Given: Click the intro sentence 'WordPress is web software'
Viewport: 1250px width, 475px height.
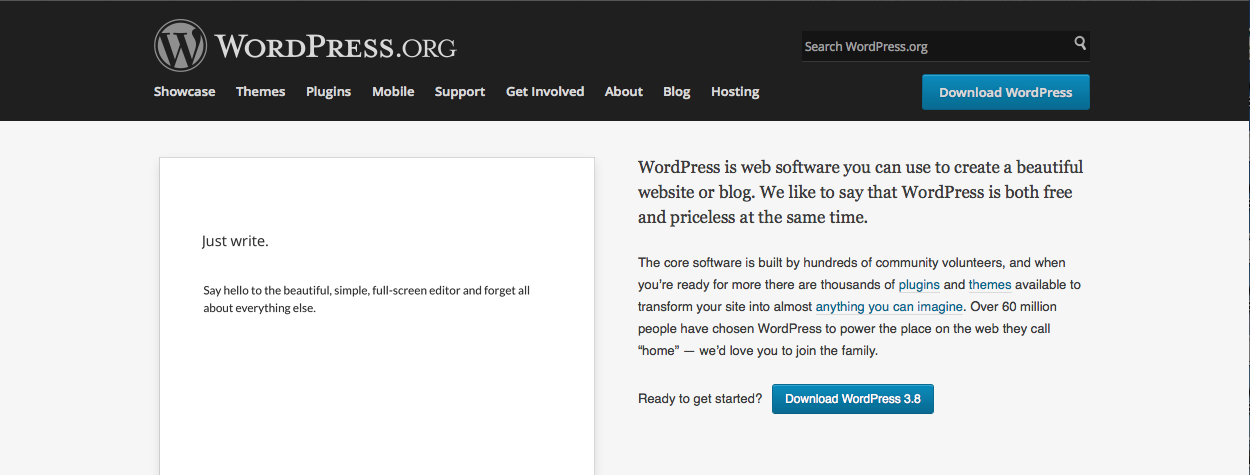Looking at the screenshot, I should click(x=861, y=192).
